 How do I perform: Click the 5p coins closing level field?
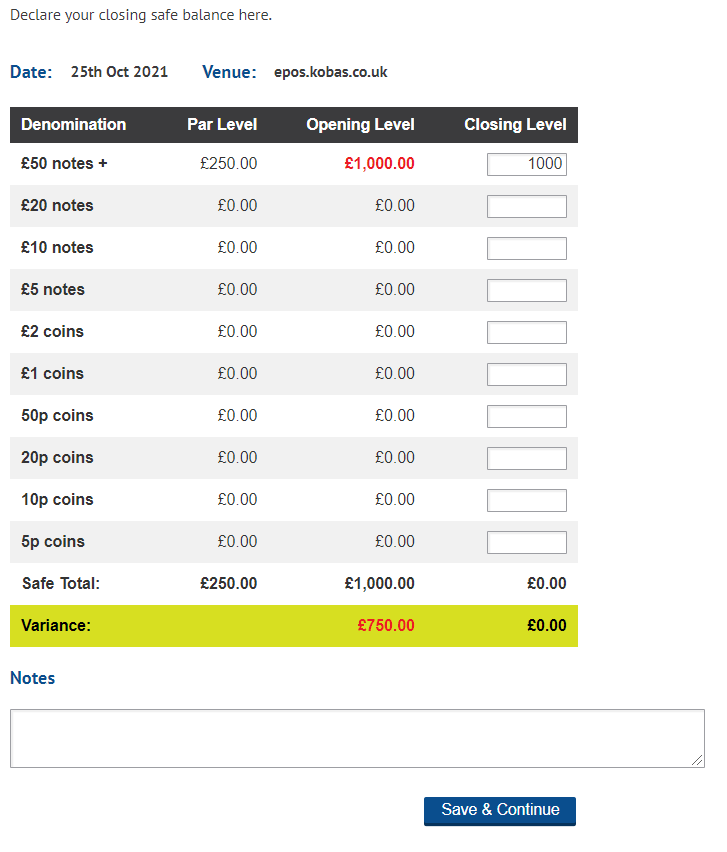point(526,542)
